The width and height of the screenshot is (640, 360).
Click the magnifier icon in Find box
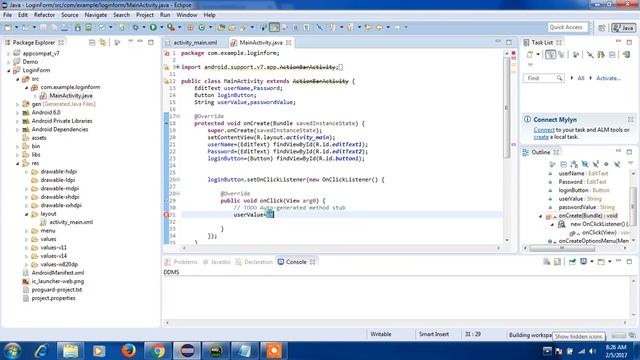tap(560, 78)
